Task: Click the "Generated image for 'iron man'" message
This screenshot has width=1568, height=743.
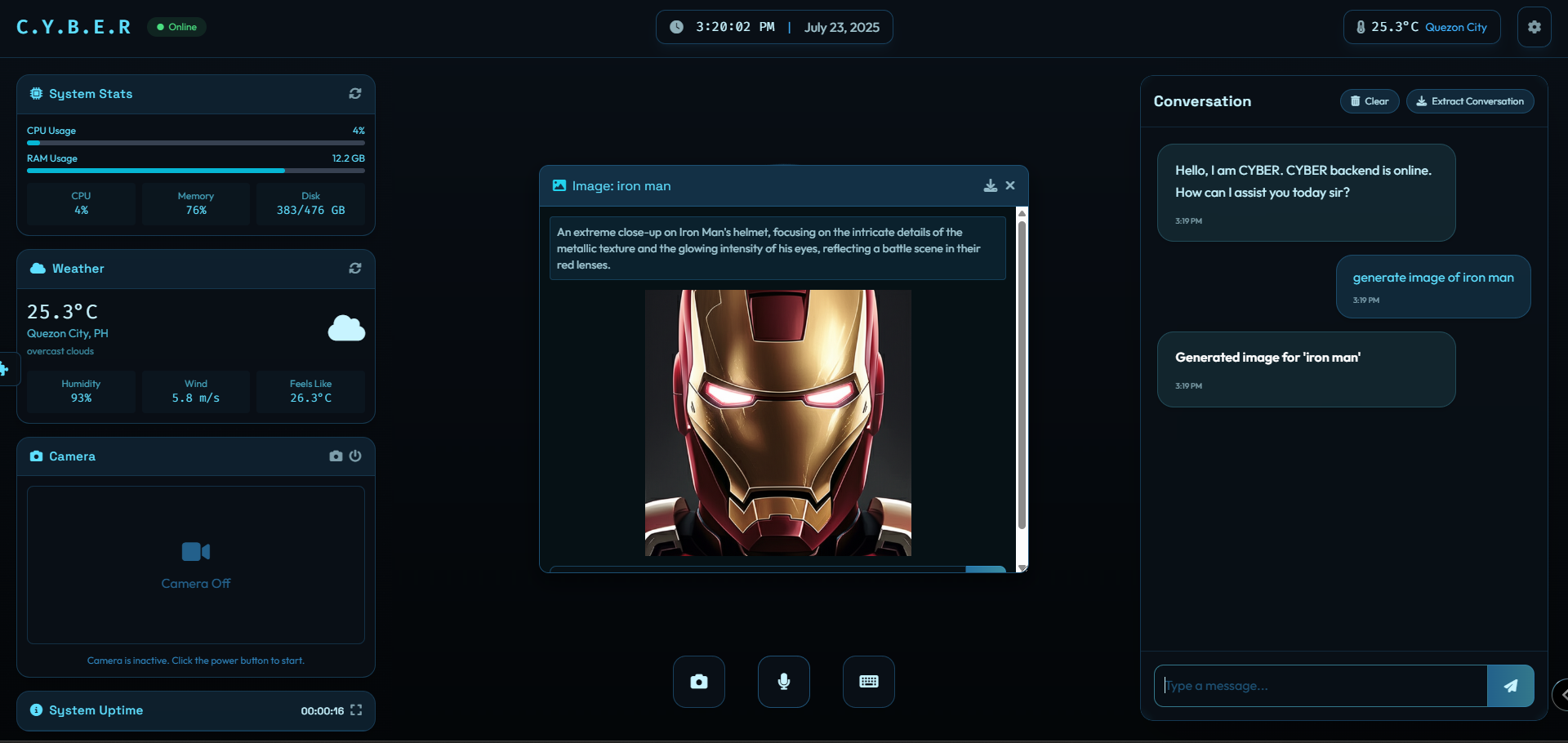Action: [1306, 369]
